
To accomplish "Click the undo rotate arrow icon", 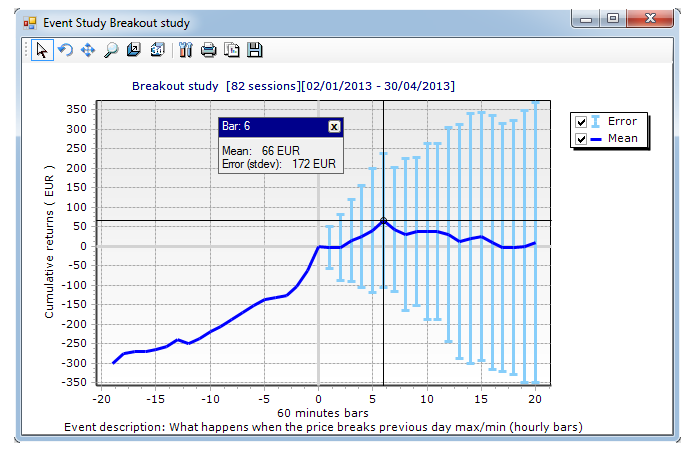I will click(66, 50).
